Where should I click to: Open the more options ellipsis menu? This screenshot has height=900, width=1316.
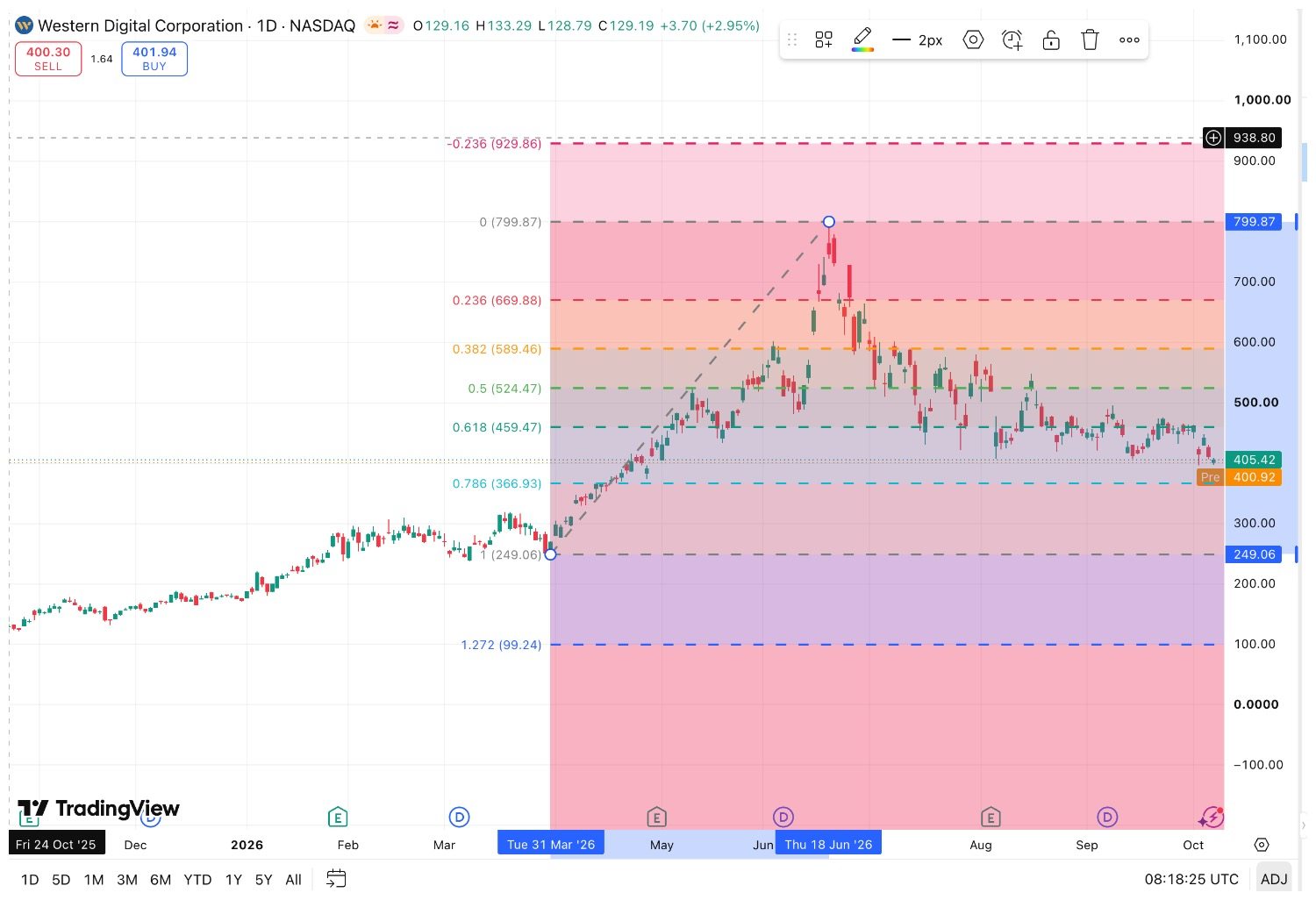coord(1129,39)
